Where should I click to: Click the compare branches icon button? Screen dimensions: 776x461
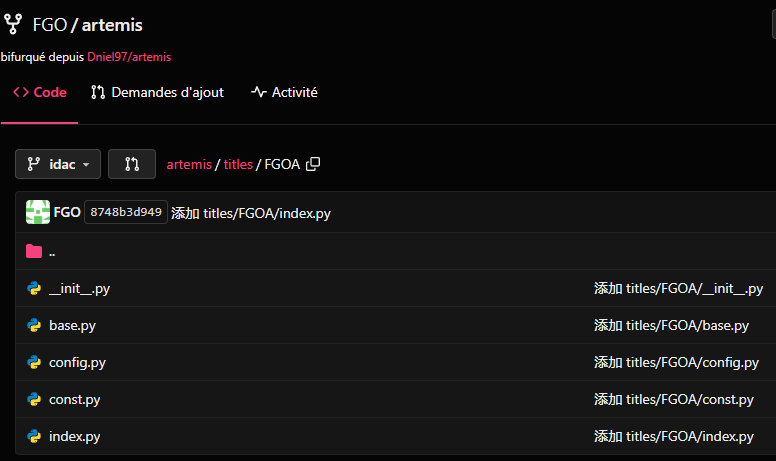tap(131, 164)
